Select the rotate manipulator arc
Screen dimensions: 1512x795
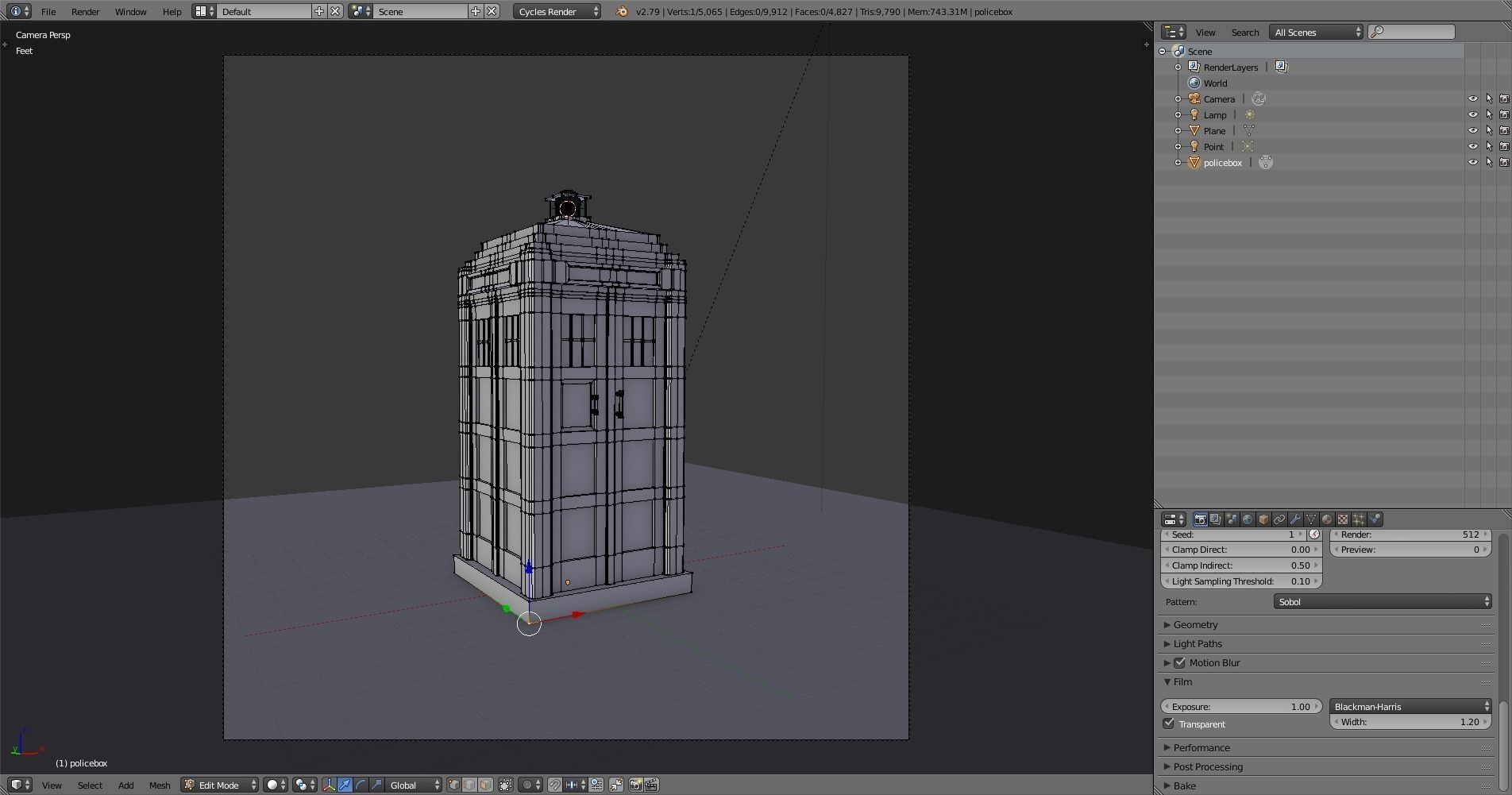361,785
